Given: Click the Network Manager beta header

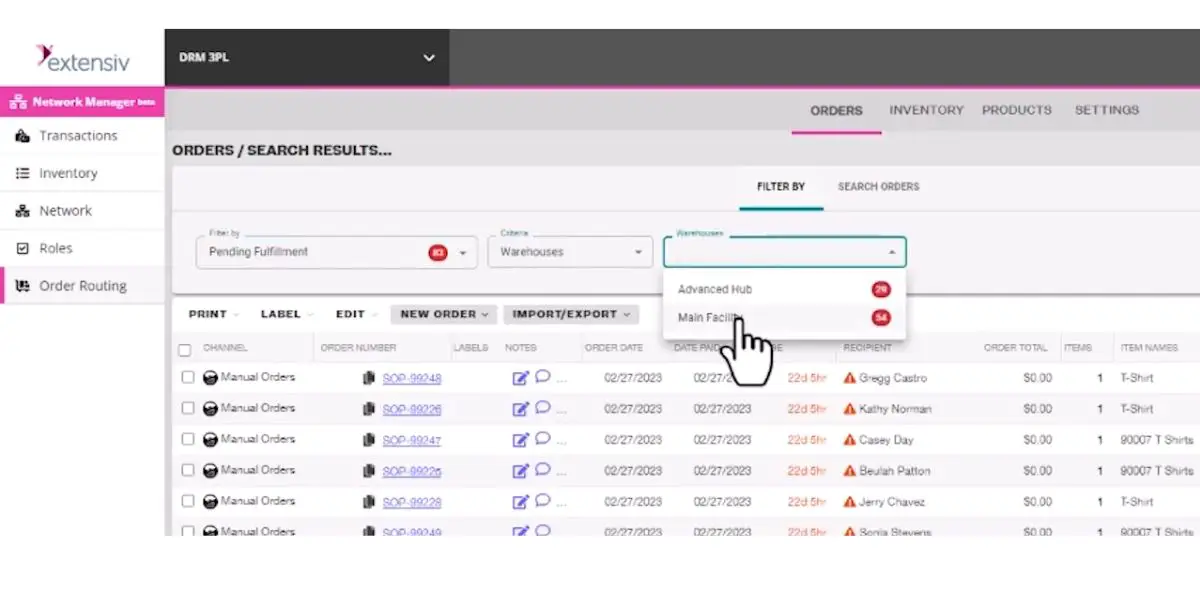Looking at the screenshot, I should pos(82,102).
